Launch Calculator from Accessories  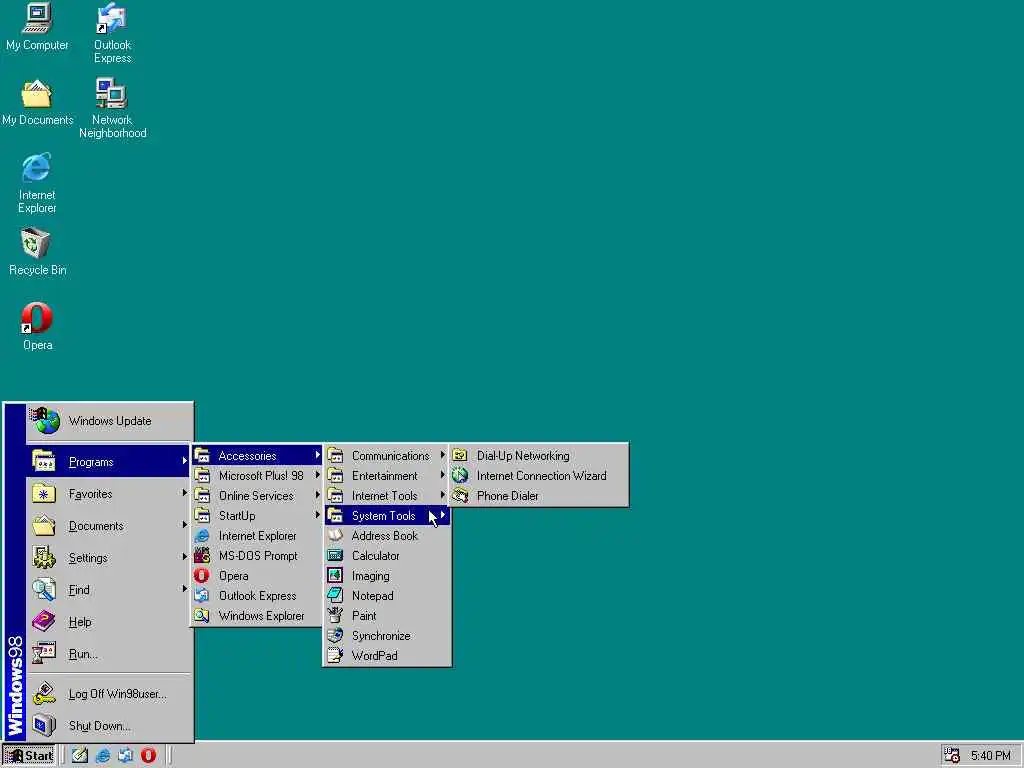point(387,556)
